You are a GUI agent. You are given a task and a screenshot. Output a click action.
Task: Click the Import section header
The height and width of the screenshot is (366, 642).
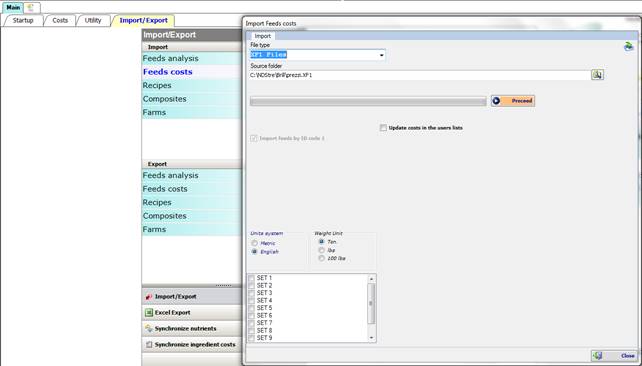192,47
